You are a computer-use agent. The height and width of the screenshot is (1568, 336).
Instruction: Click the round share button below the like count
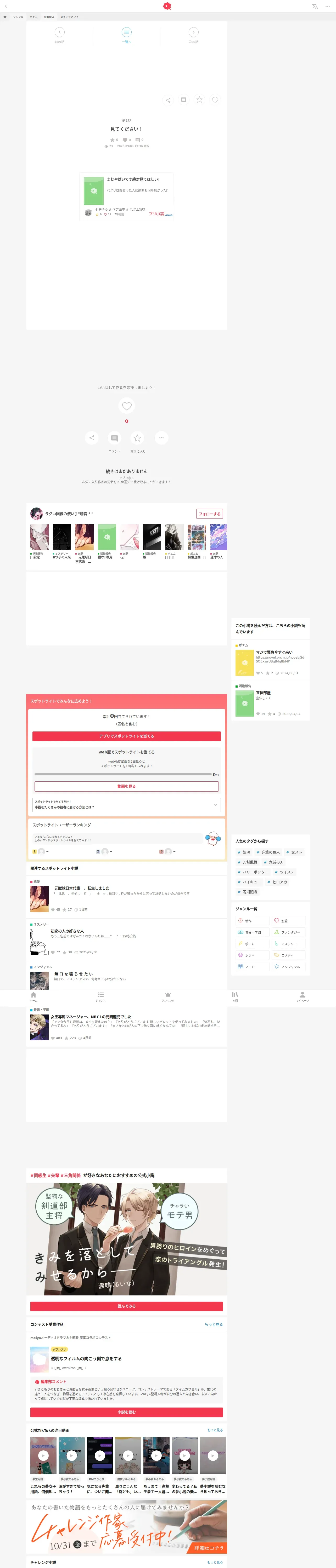point(92,438)
